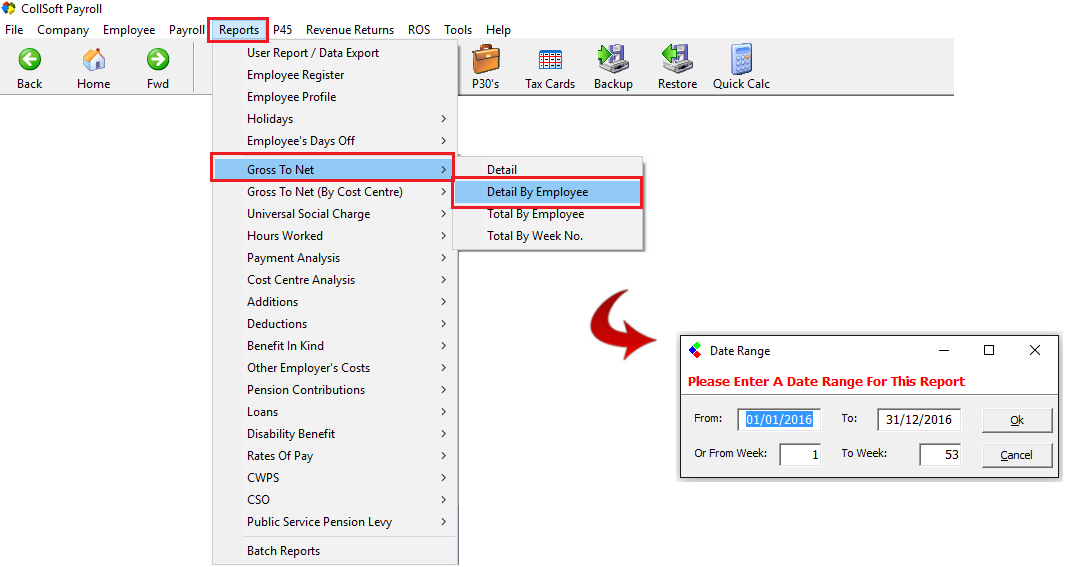The image size is (1065, 567).
Task: Open Tax Cards toolbar icon
Action: [550, 61]
